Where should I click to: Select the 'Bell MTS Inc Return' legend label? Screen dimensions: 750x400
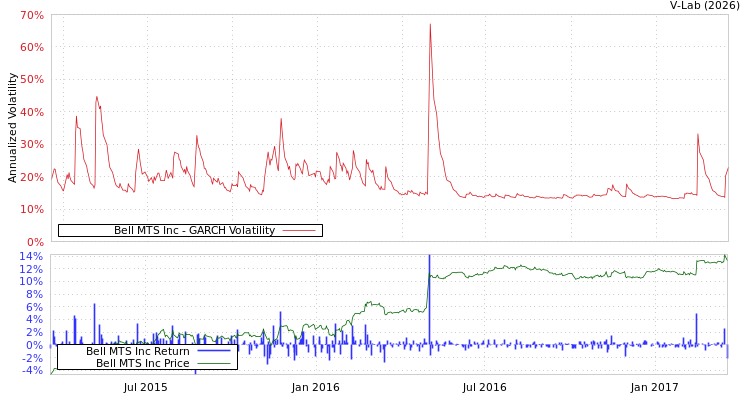pyautogui.click(x=137, y=351)
